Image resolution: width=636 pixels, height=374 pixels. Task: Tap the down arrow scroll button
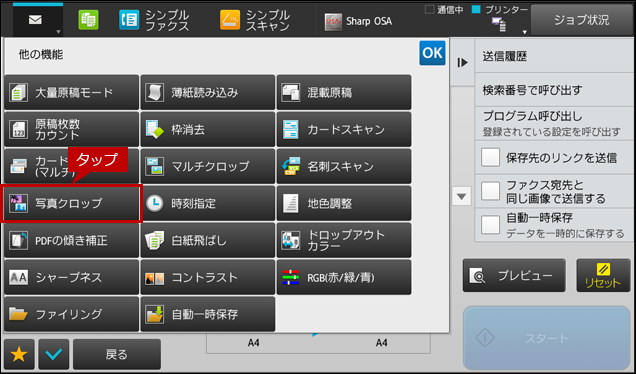(462, 197)
